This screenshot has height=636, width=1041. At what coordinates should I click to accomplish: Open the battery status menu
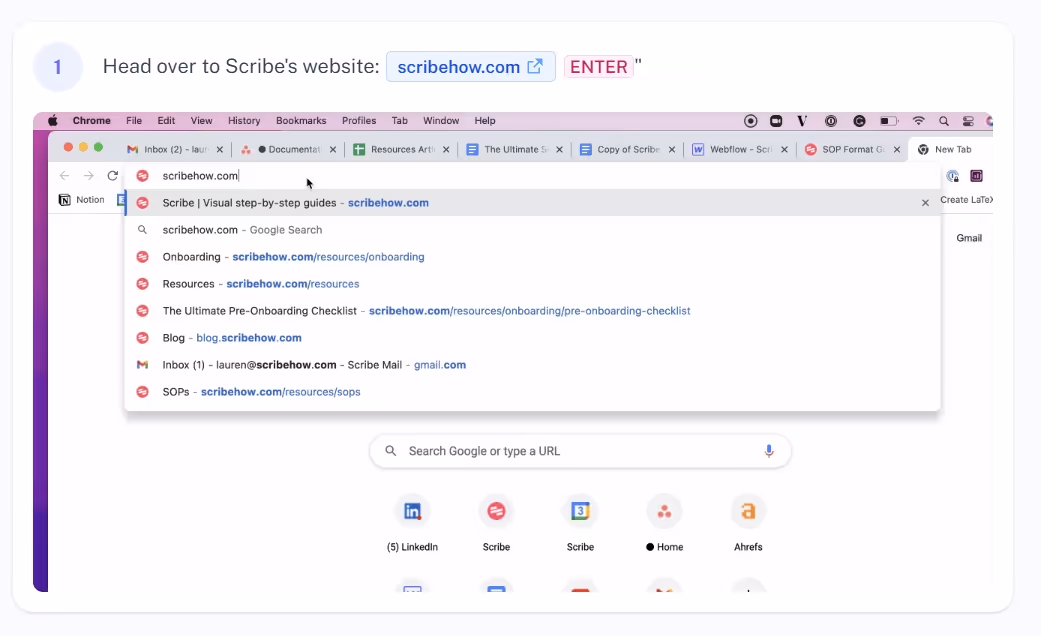point(888,121)
